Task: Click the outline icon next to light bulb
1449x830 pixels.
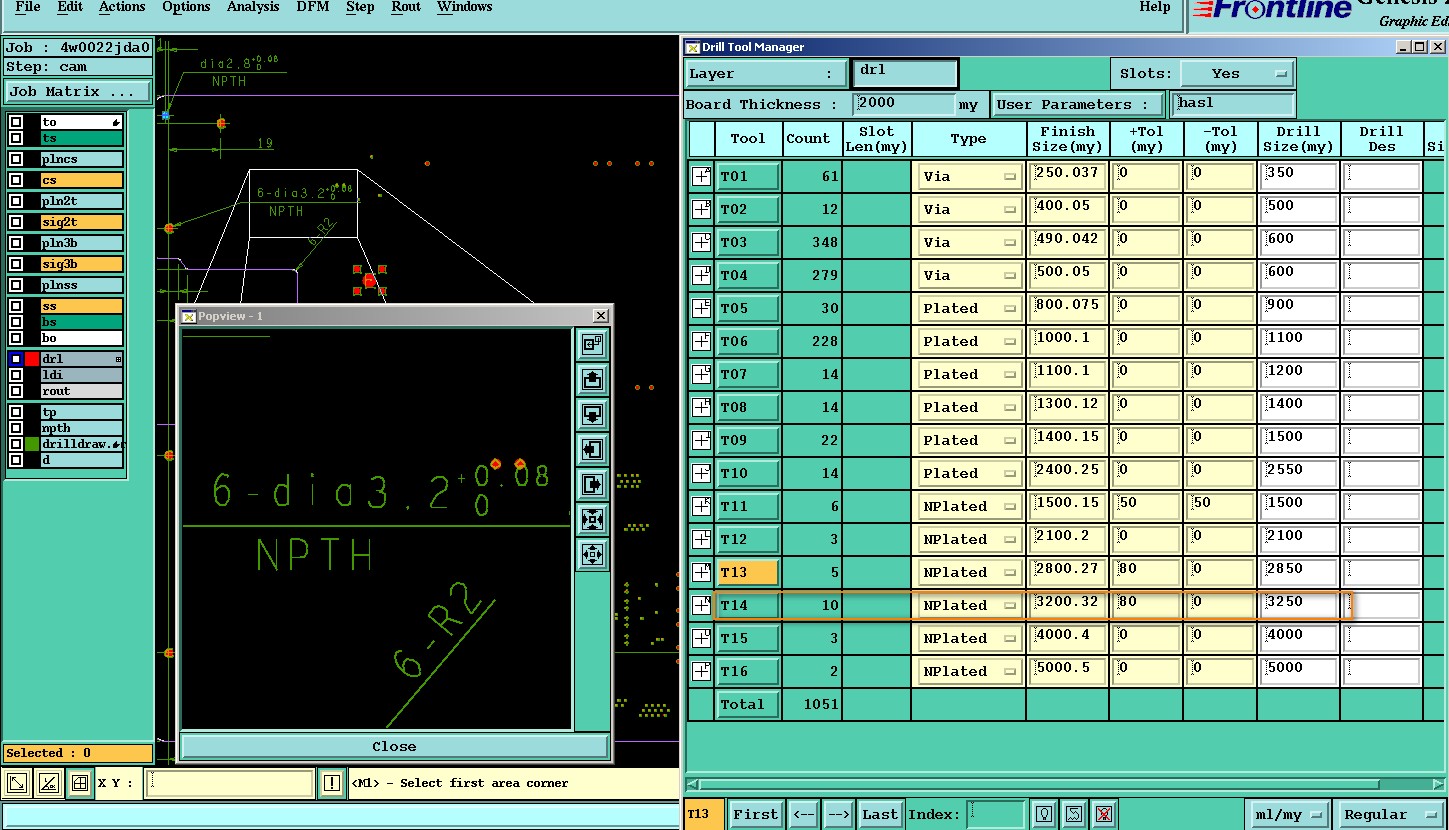Action: (x=1073, y=814)
